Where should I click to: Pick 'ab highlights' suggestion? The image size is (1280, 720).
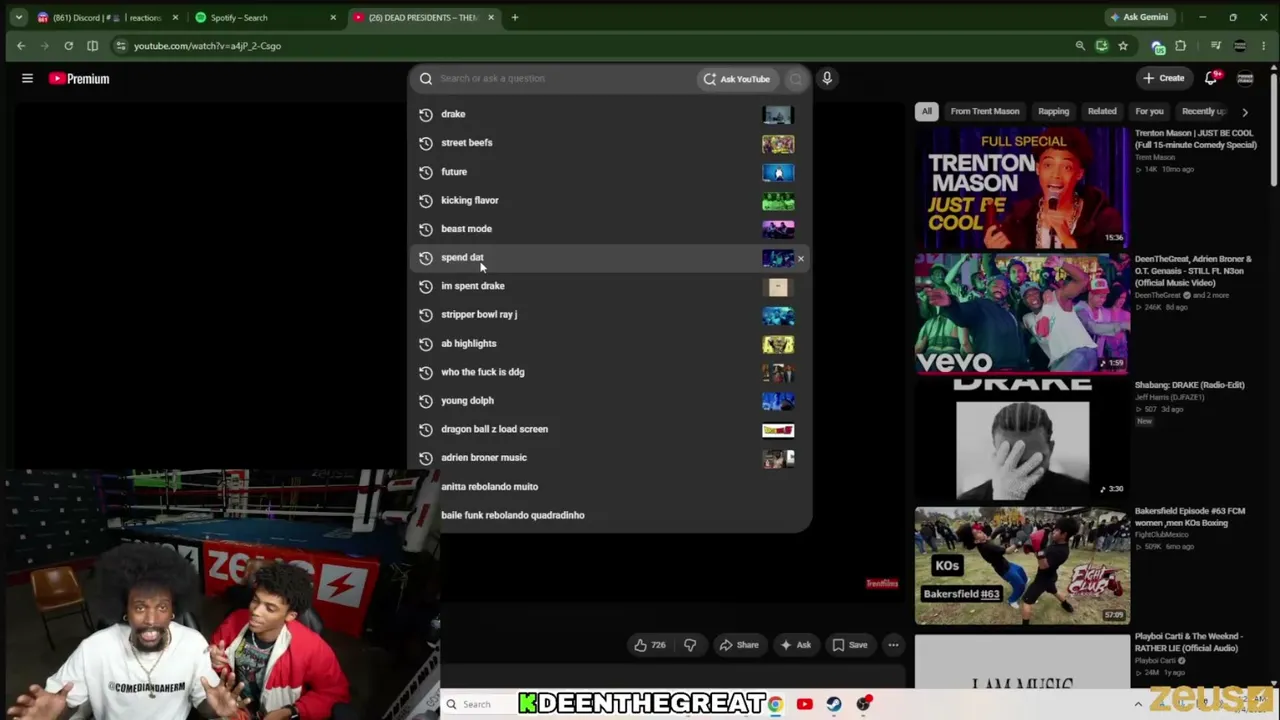(610, 344)
